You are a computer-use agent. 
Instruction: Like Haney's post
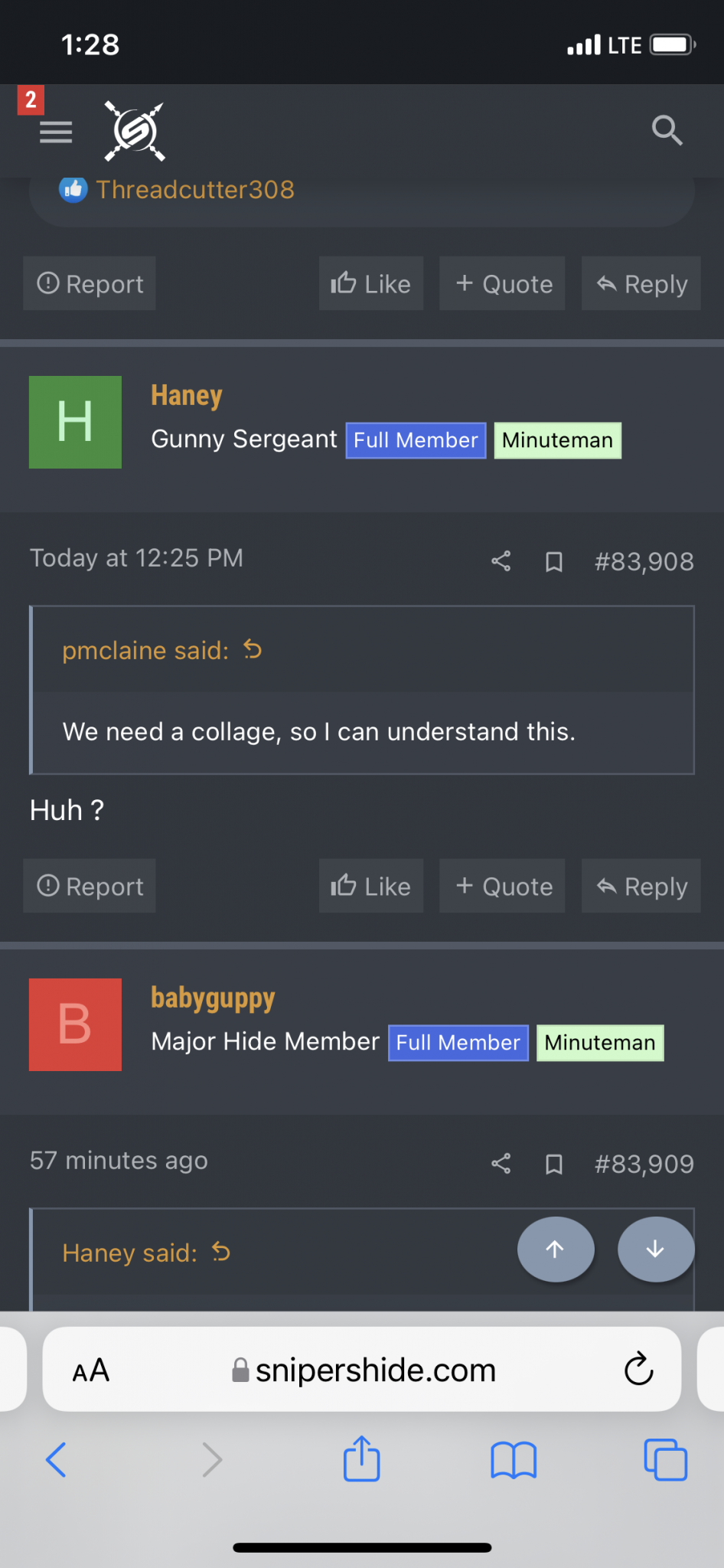[371, 886]
